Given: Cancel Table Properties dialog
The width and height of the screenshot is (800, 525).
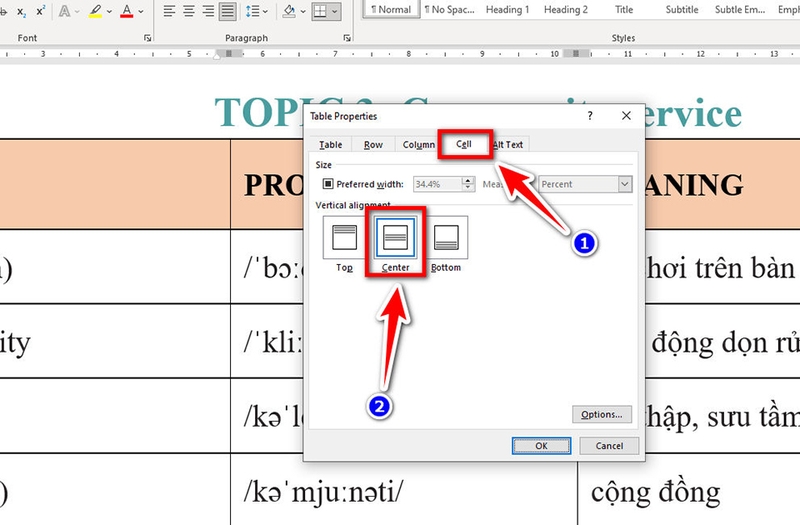Looking at the screenshot, I should 609,445.
